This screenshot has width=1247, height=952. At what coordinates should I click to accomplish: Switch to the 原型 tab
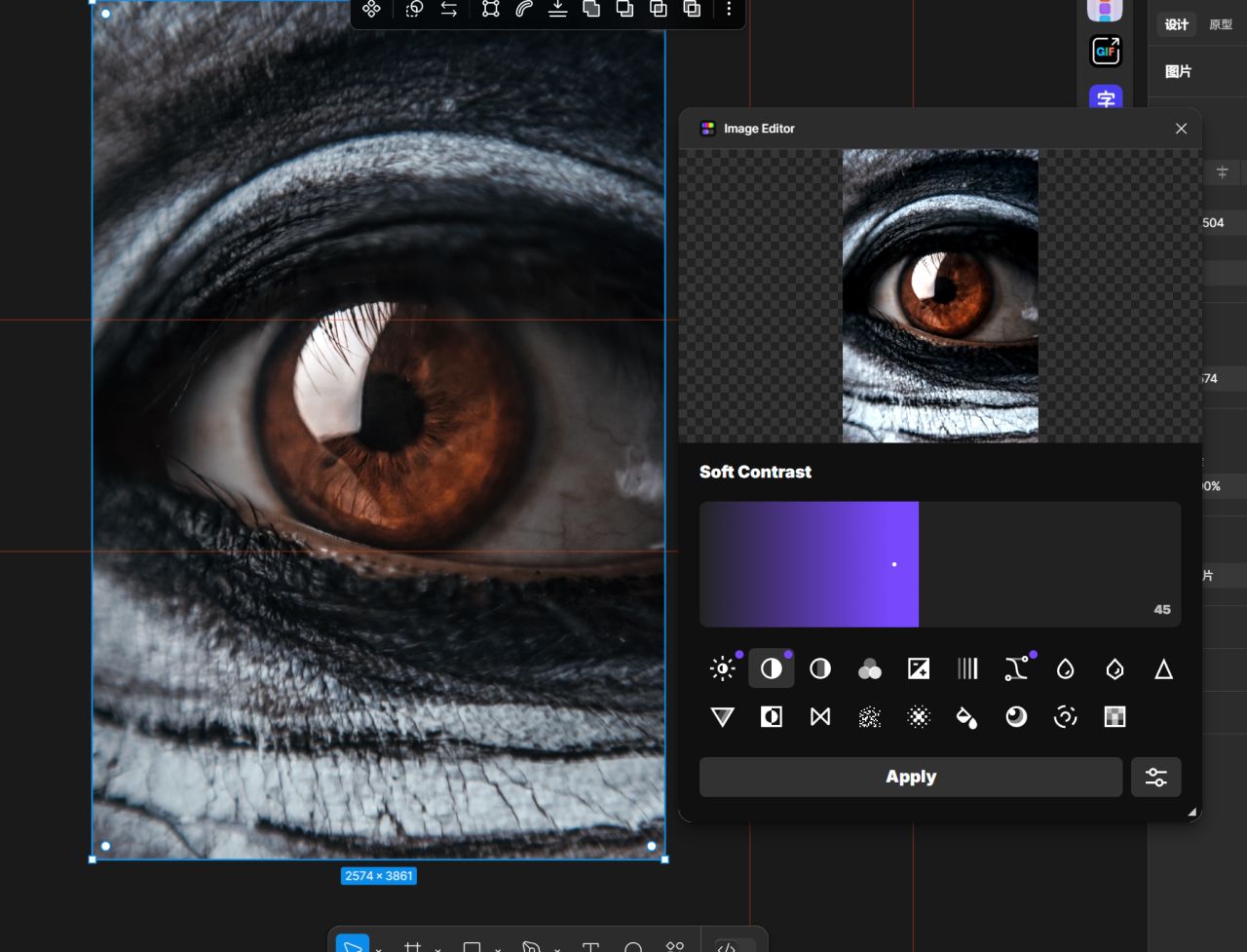(1221, 24)
